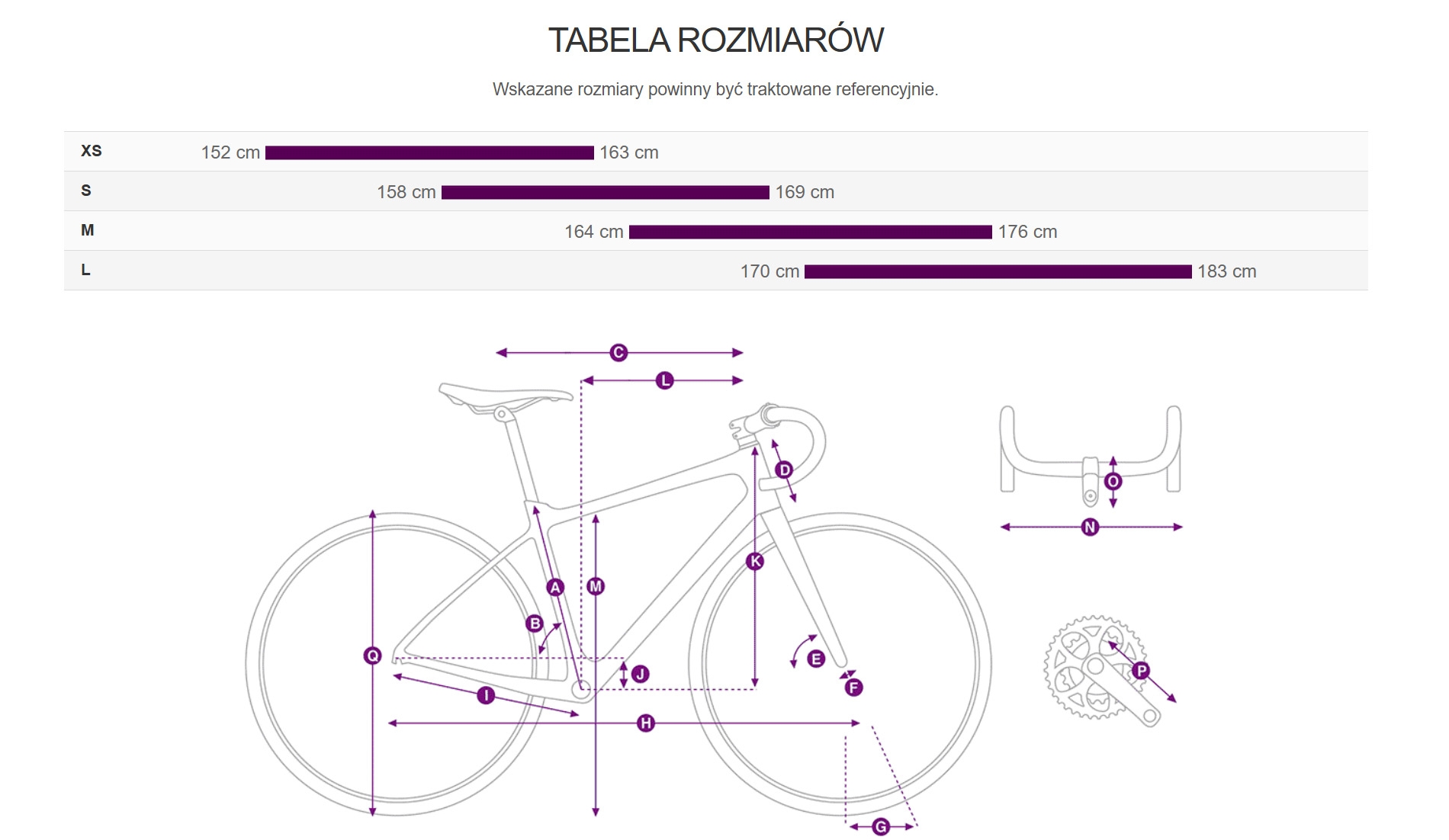Click the TABELA ROZMIARÓW heading
The height and width of the screenshot is (840, 1449).
pyautogui.click(x=715, y=40)
